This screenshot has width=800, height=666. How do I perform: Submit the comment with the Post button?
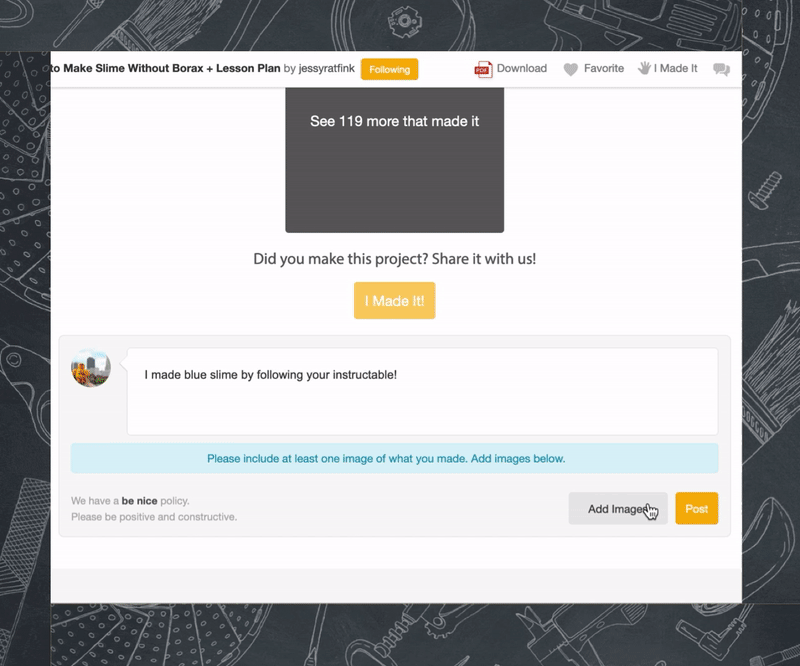(696, 508)
